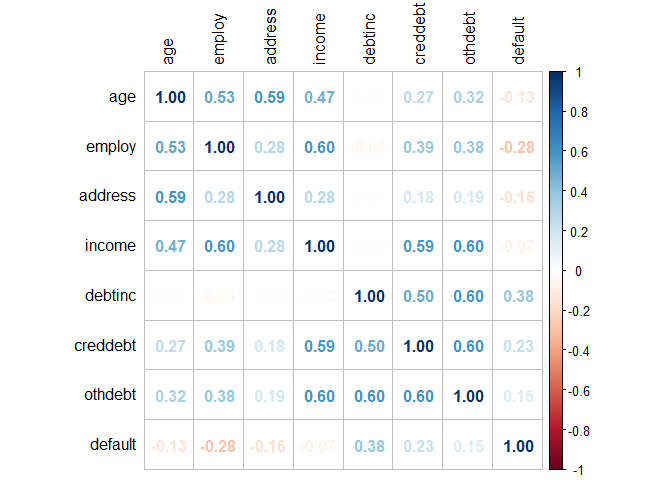
Task: Select the cell at row debtinc, column othdebt
Action: (x=469, y=296)
